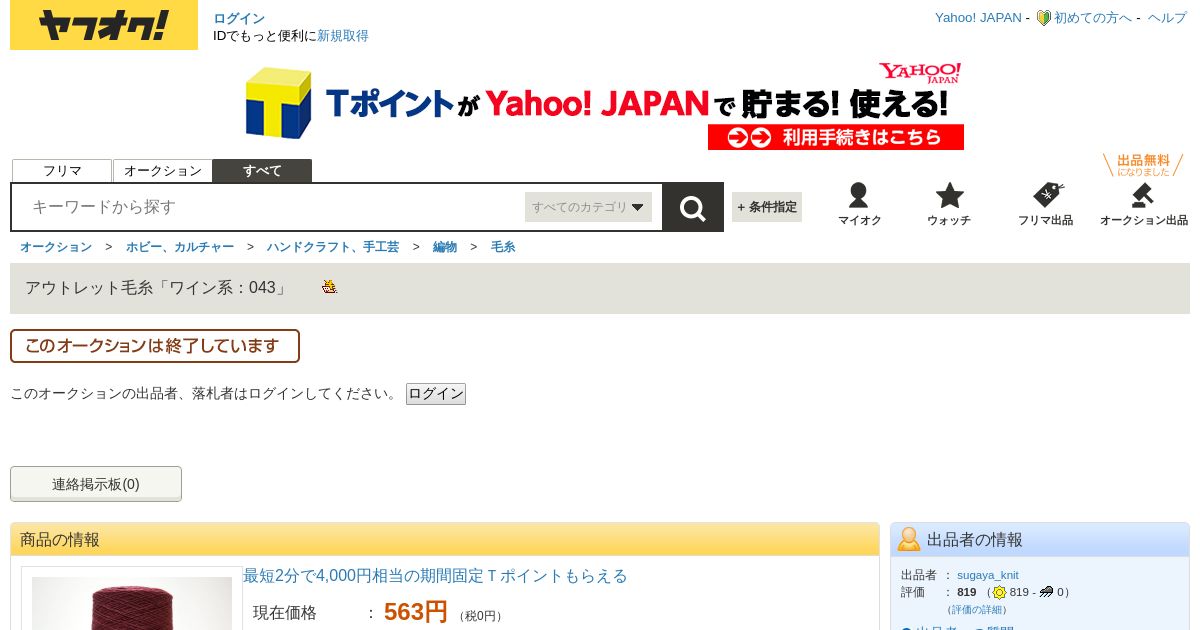
Task: Select the フリマ tab
Action: (x=62, y=171)
